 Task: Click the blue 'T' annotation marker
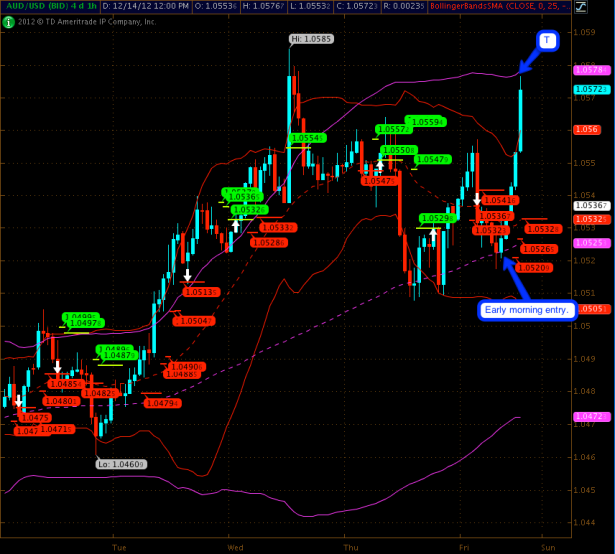547,40
